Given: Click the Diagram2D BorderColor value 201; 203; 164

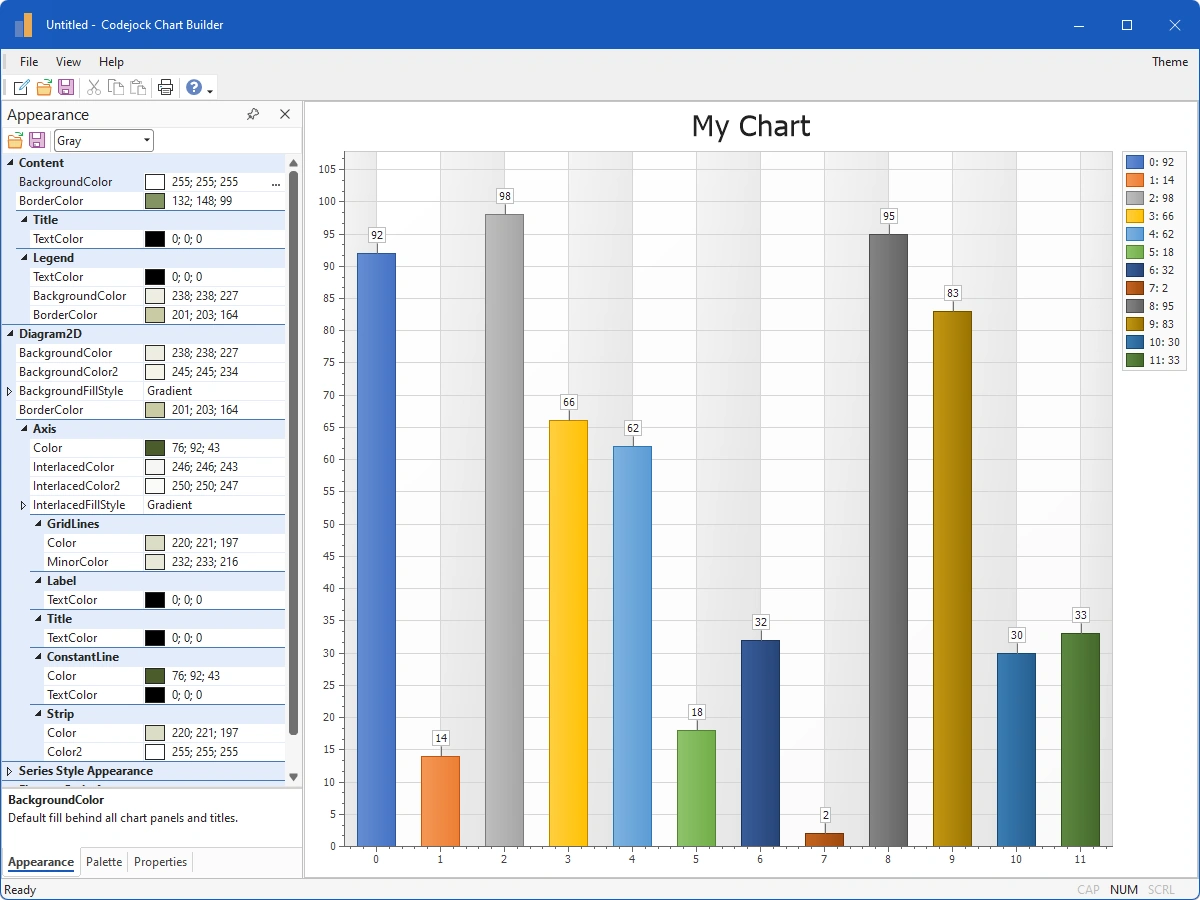Looking at the screenshot, I should coord(205,410).
